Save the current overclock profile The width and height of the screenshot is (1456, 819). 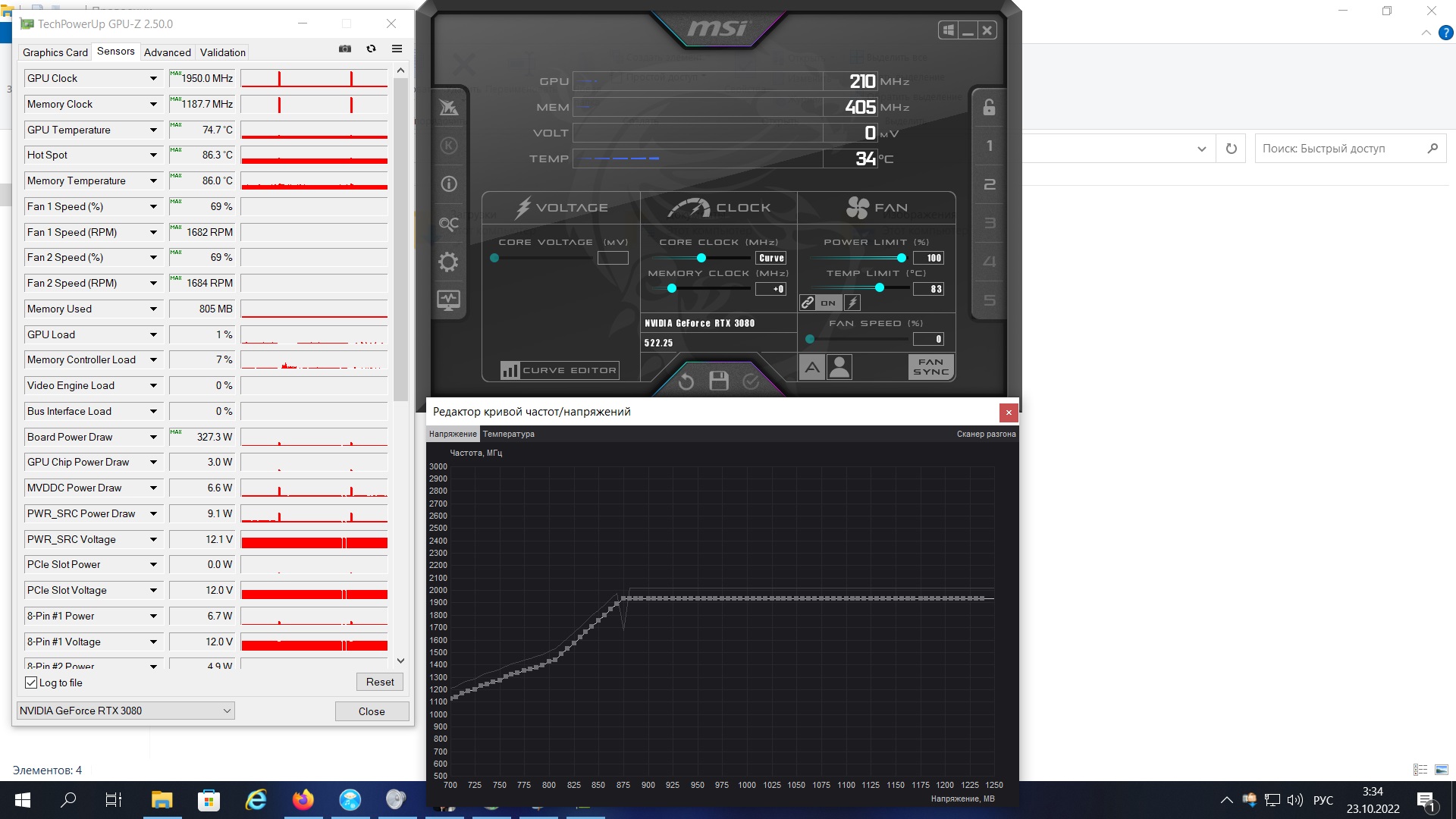coord(718,381)
